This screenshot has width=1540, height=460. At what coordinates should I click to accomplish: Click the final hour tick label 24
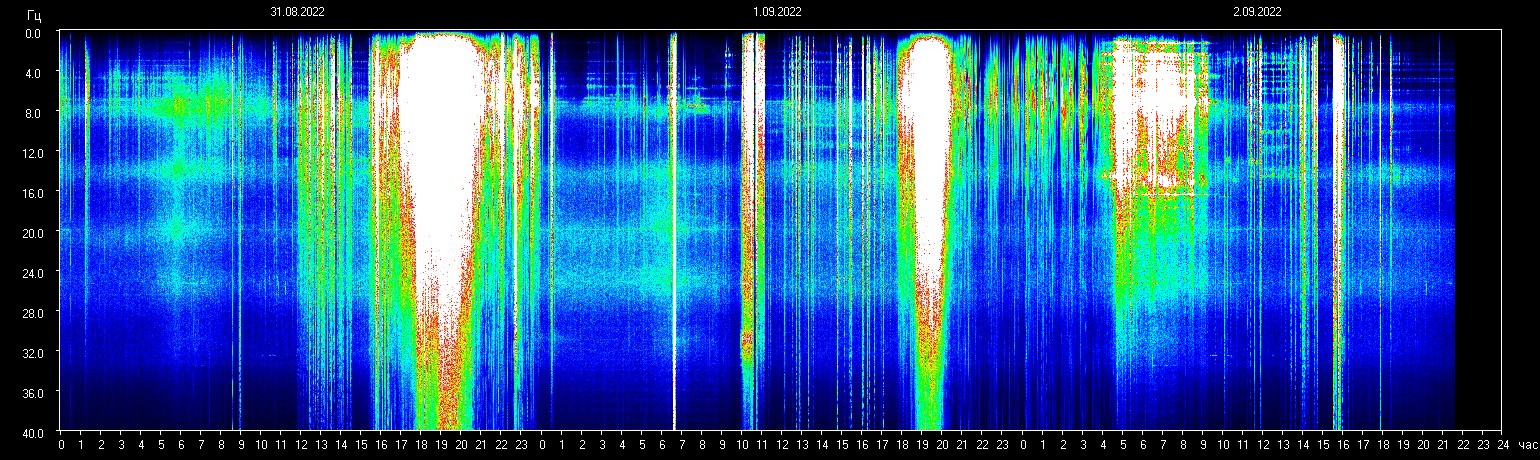pos(1502,445)
